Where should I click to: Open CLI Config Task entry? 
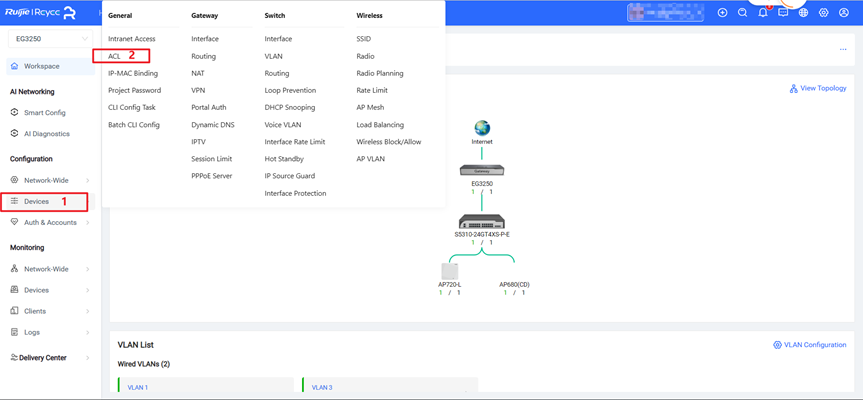(x=132, y=107)
